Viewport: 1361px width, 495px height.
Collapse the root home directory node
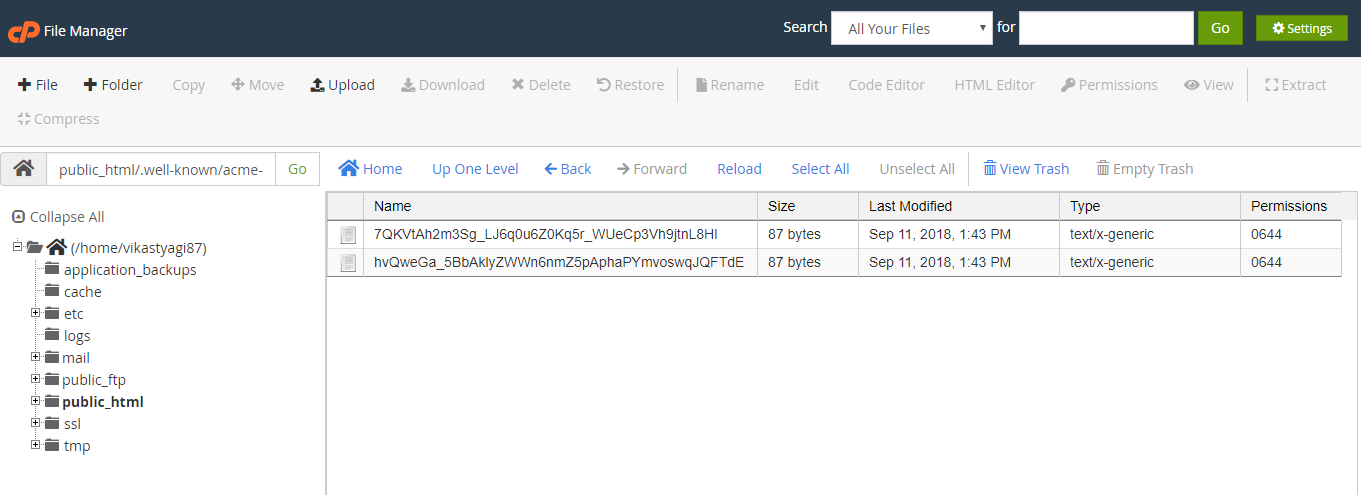coord(18,247)
